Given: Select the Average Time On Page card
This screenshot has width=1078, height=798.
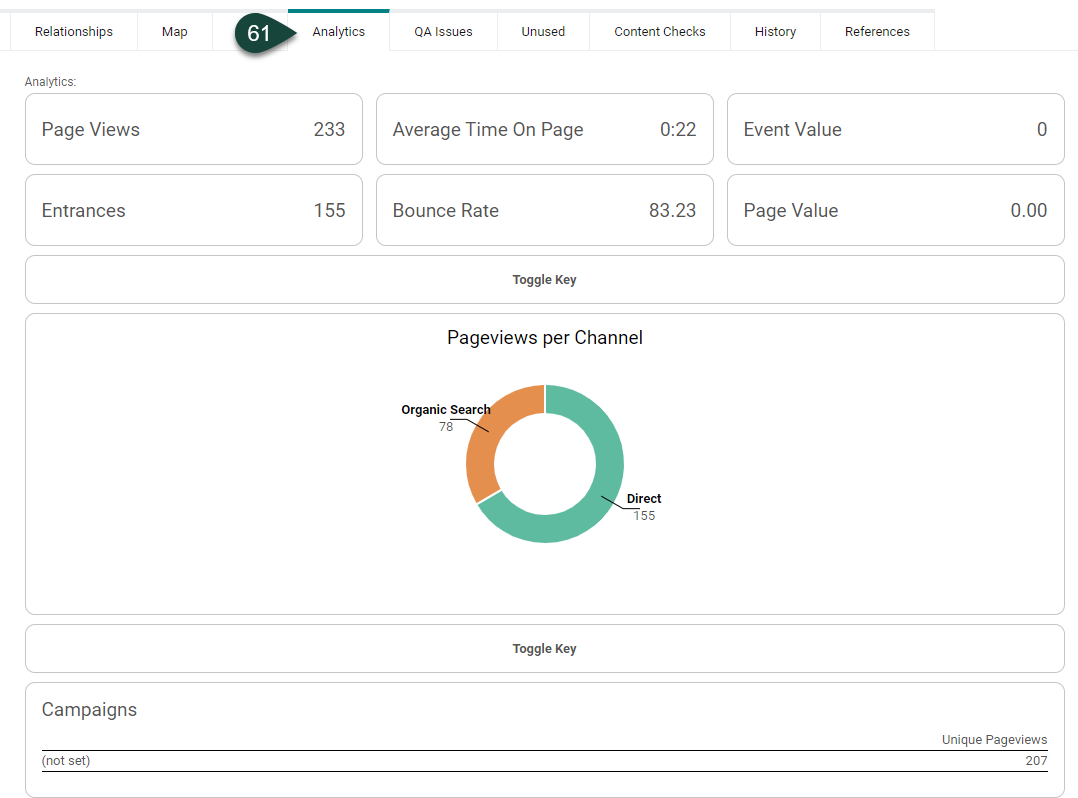Looking at the screenshot, I should (x=544, y=129).
